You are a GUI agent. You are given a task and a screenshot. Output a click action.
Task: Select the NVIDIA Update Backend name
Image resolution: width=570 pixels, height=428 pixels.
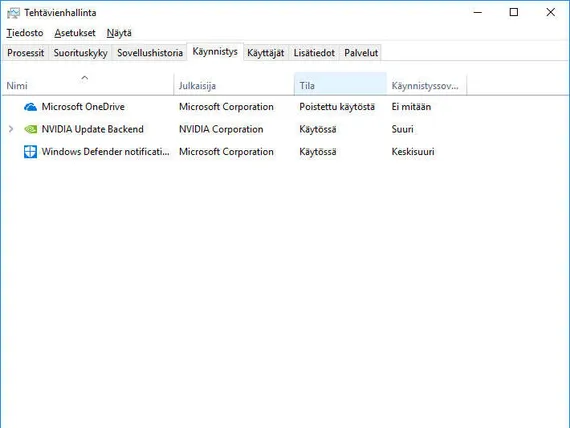[92, 129]
